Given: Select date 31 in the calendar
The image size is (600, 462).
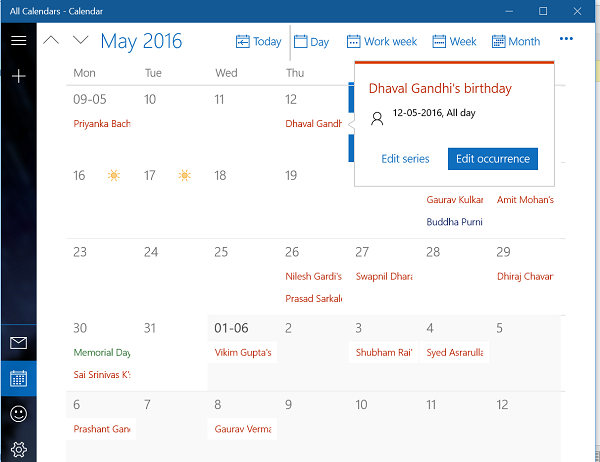Looking at the screenshot, I should [150, 328].
